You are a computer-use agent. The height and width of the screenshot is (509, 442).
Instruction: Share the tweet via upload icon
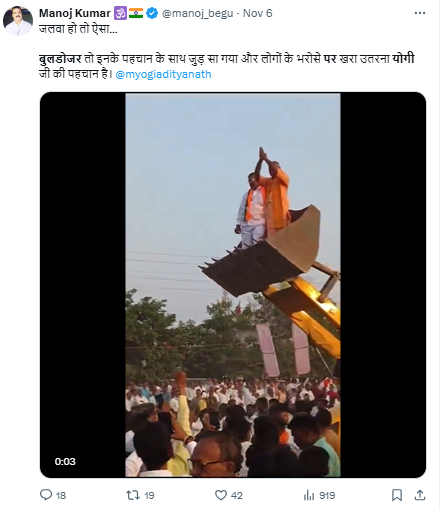(x=420, y=495)
